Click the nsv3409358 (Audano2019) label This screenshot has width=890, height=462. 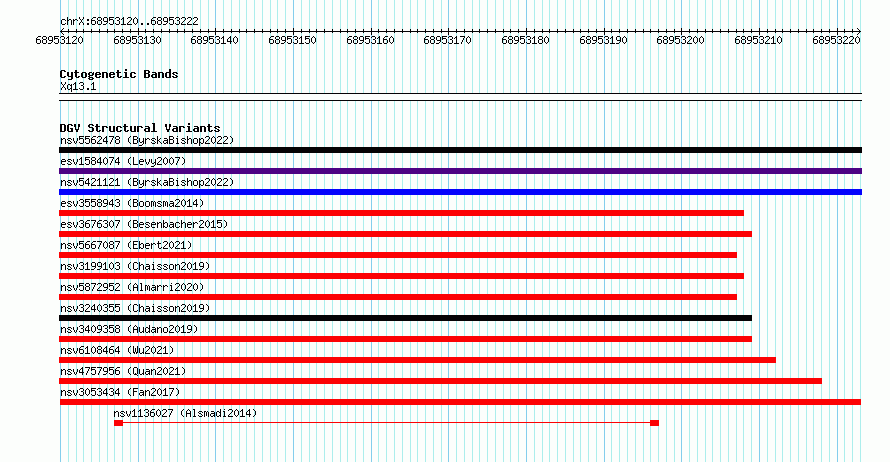(x=129, y=329)
